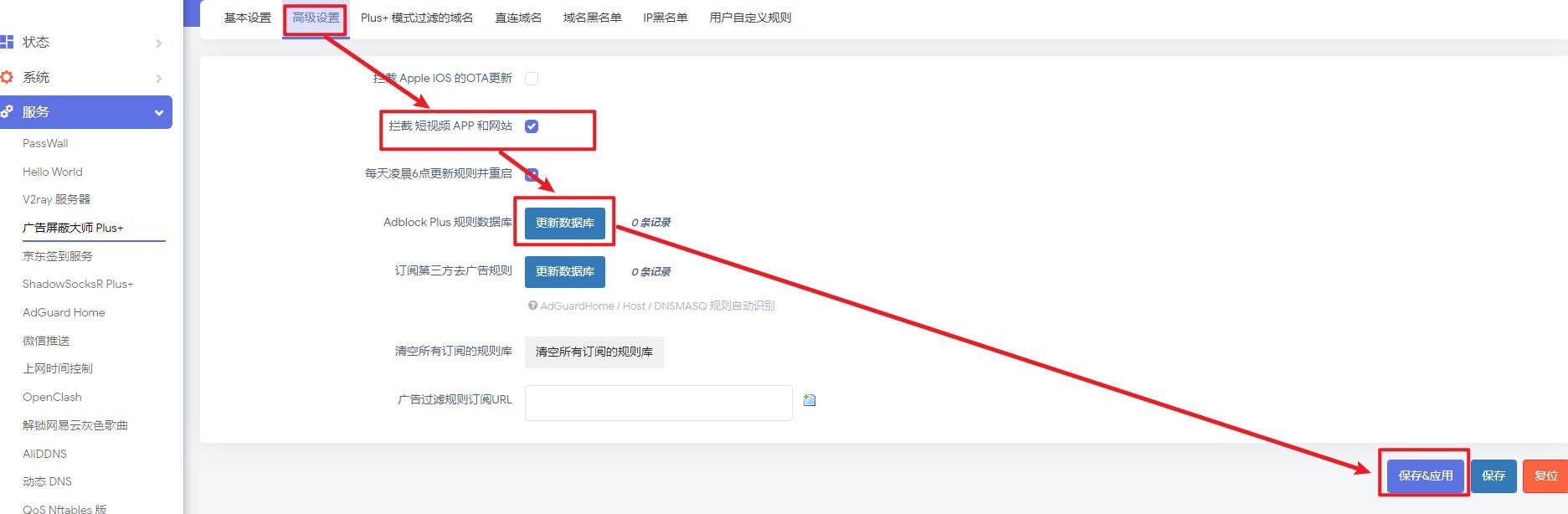Uncheck the block short video APP checkbox
Viewport: 1568px width, 514px height.
pyautogui.click(x=532, y=126)
